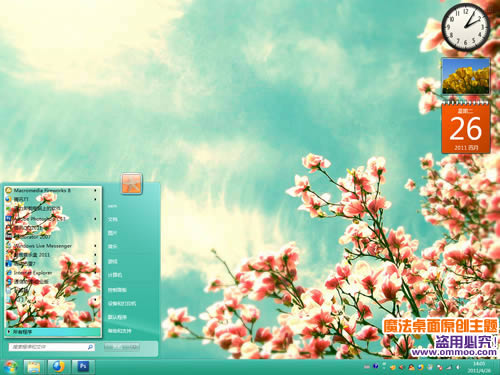Click the user account picture in Start menu
The height and width of the screenshot is (375, 500).
(131, 183)
